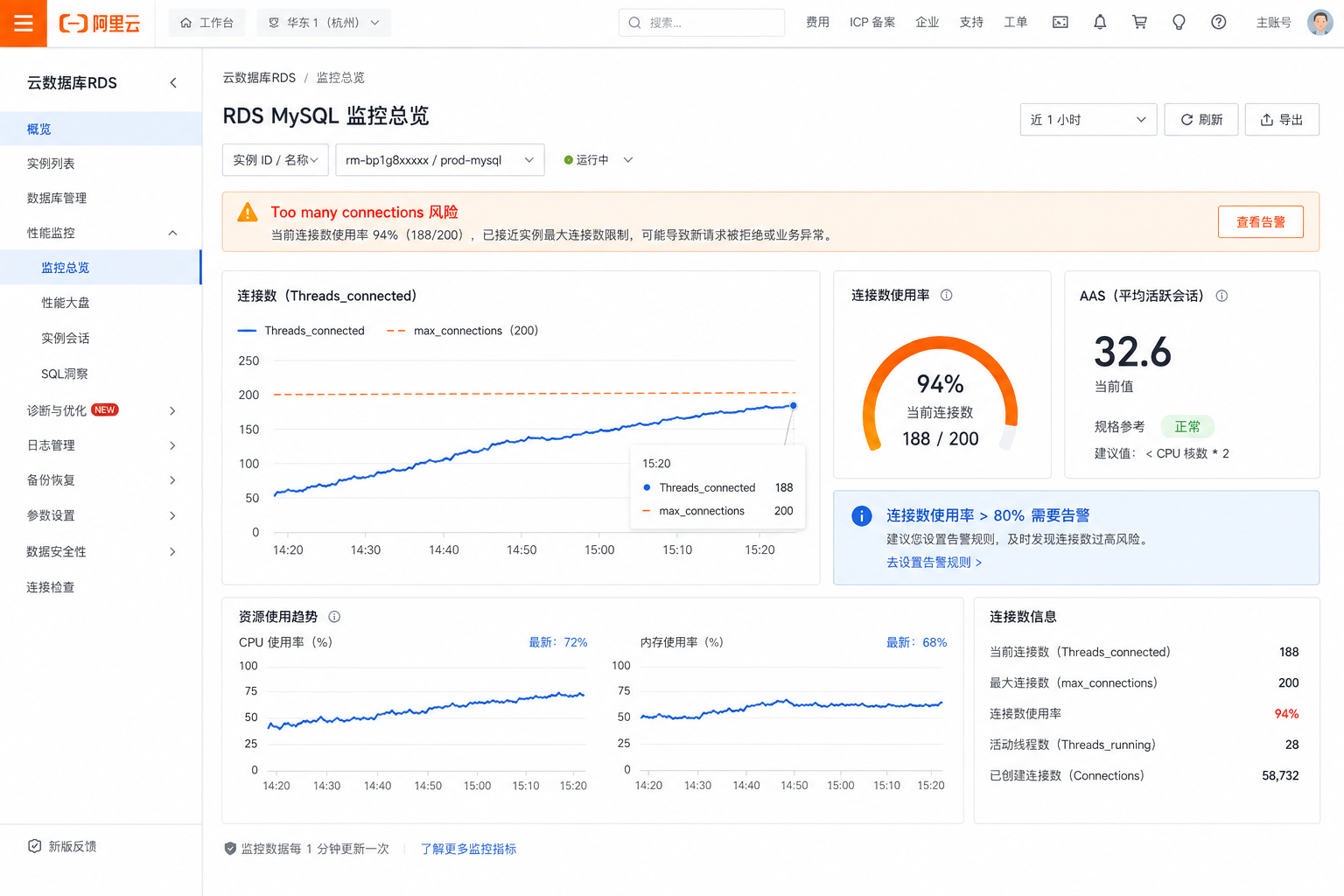Expand the 数据安全性 menu group
The width and height of the screenshot is (1344, 896).
point(172,552)
